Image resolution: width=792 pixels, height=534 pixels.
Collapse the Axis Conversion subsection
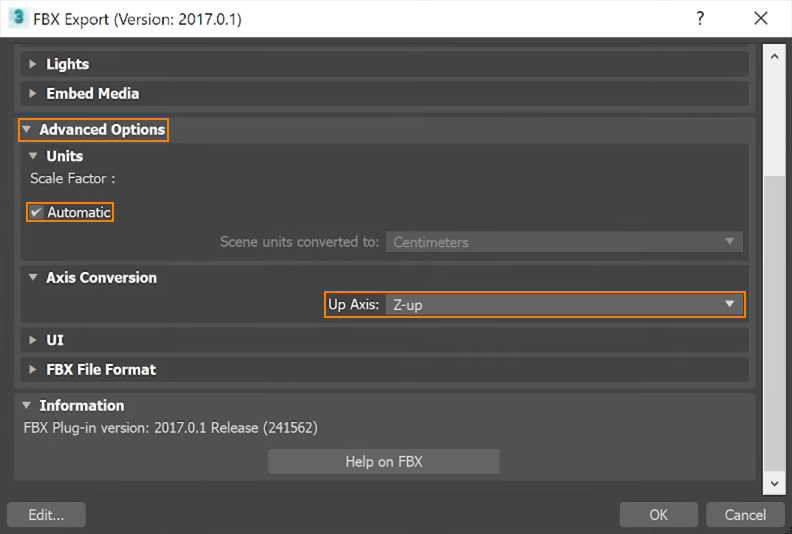click(x=33, y=277)
